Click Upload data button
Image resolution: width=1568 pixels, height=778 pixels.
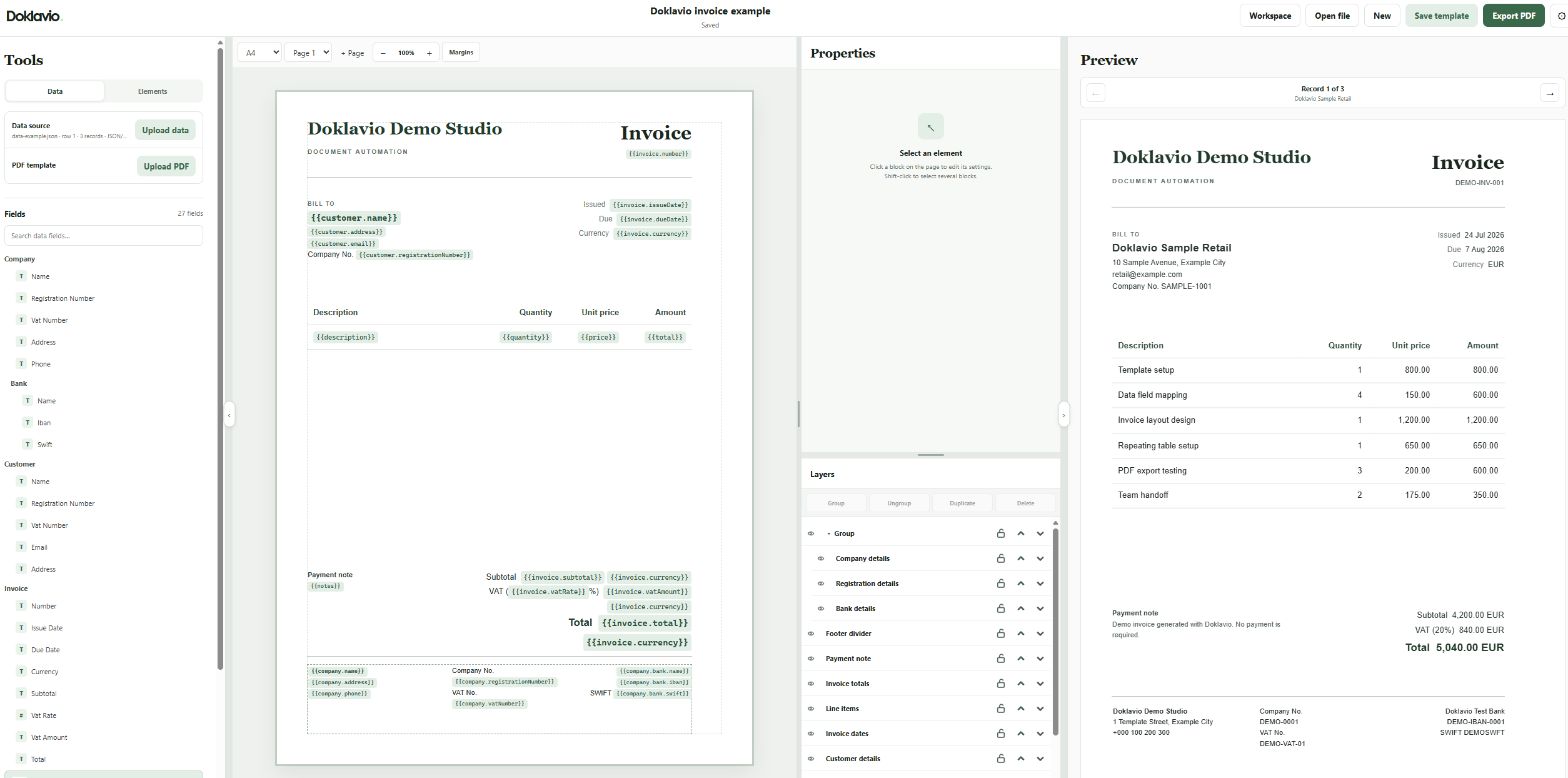[x=165, y=130]
